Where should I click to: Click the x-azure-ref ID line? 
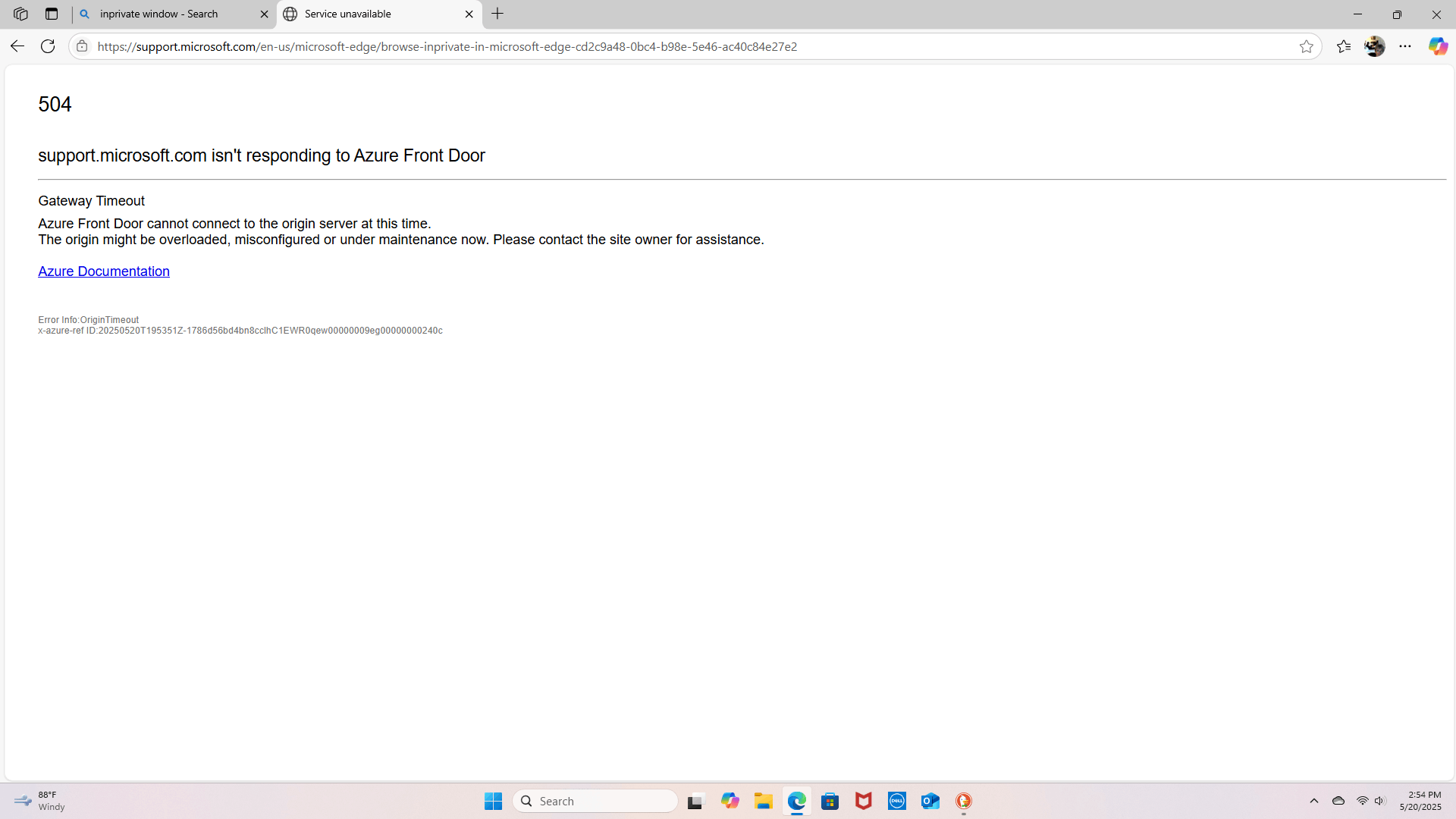click(240, 331)
